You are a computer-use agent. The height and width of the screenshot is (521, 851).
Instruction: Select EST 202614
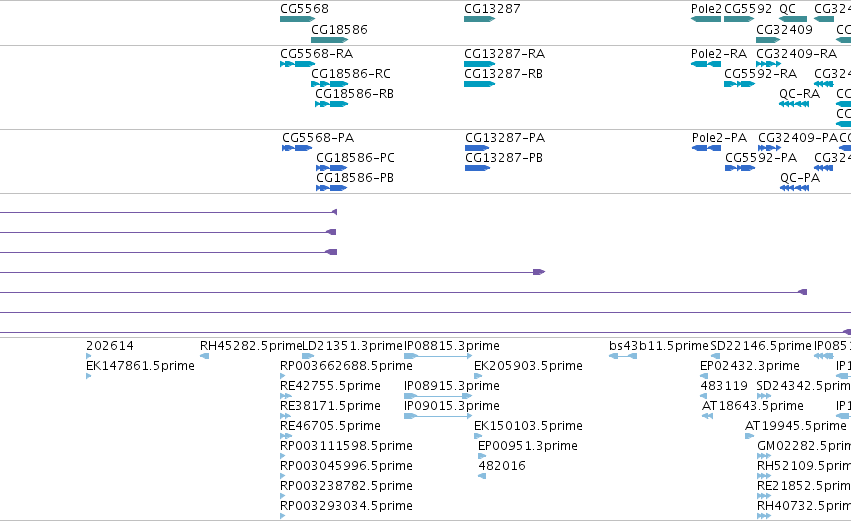[110, 346]
